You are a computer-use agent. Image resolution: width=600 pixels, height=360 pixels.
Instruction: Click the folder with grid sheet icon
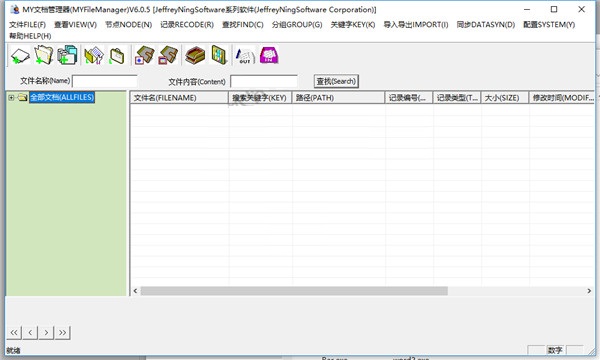point(94,55)
